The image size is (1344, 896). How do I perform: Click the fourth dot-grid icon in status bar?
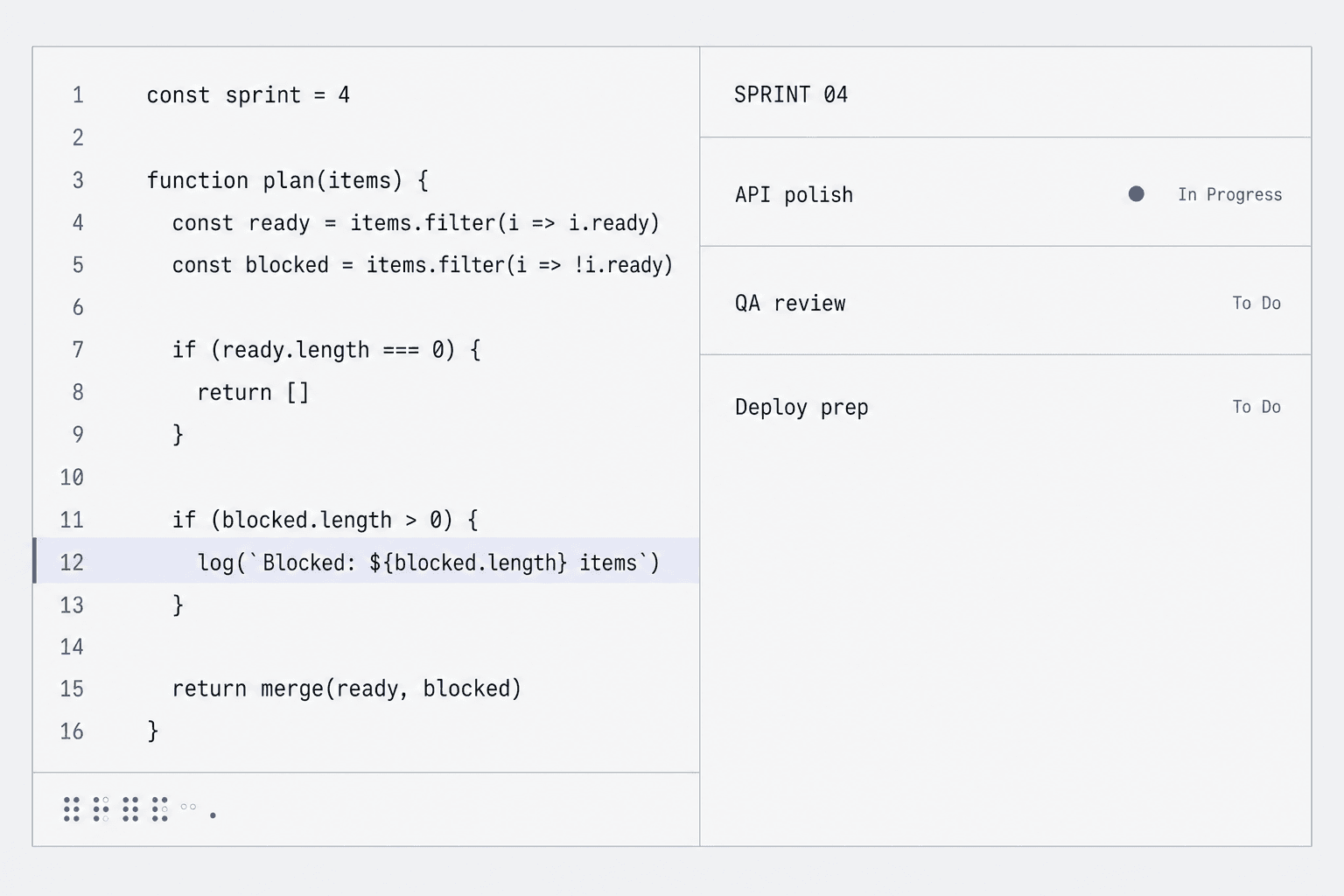[x=159, y=808]
